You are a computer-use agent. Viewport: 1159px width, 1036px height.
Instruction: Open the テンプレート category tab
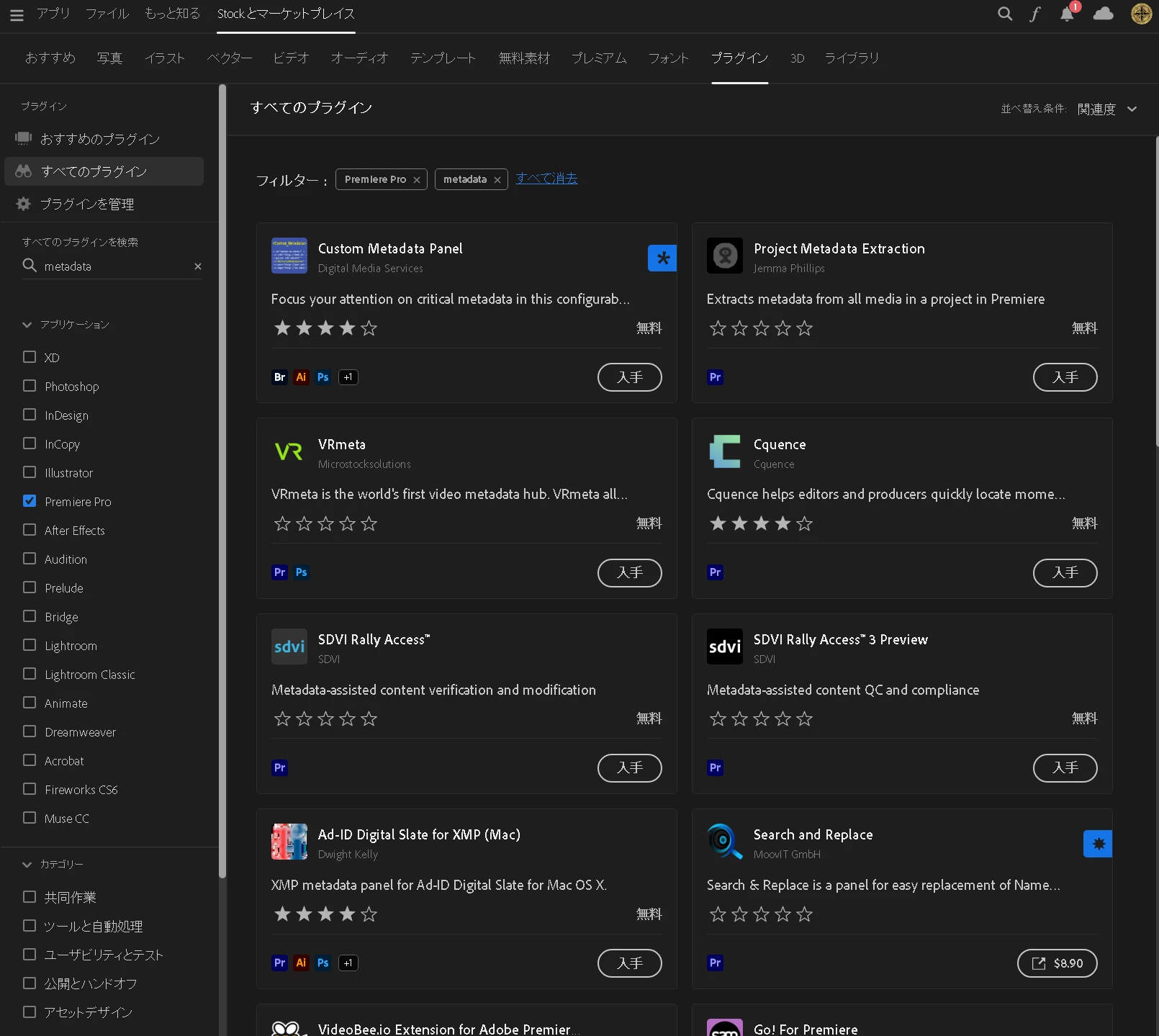[443, 58]
